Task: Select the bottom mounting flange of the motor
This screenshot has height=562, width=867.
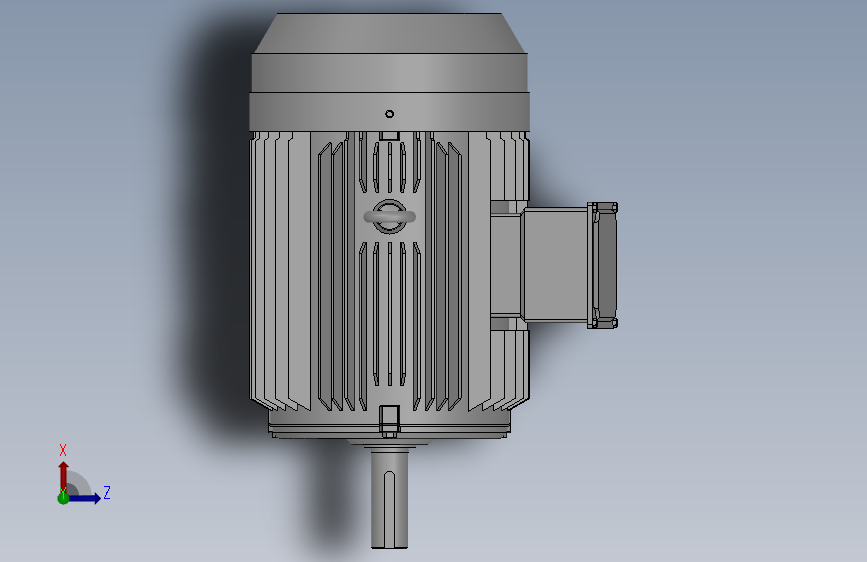Action: (x=389, y=429)
